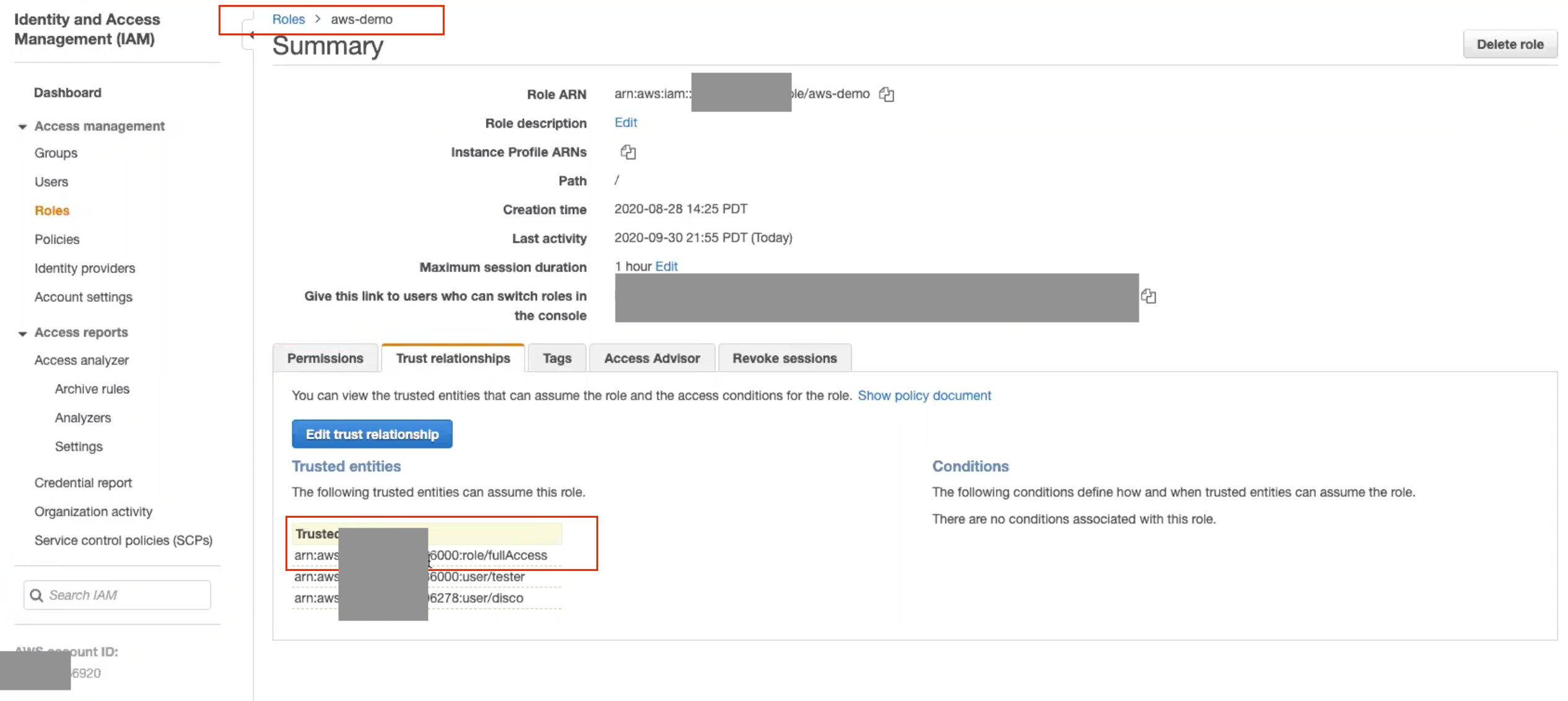Open Analyzers under Access analyzer
The image size is (1568, 701).
(x=83, y=418)
